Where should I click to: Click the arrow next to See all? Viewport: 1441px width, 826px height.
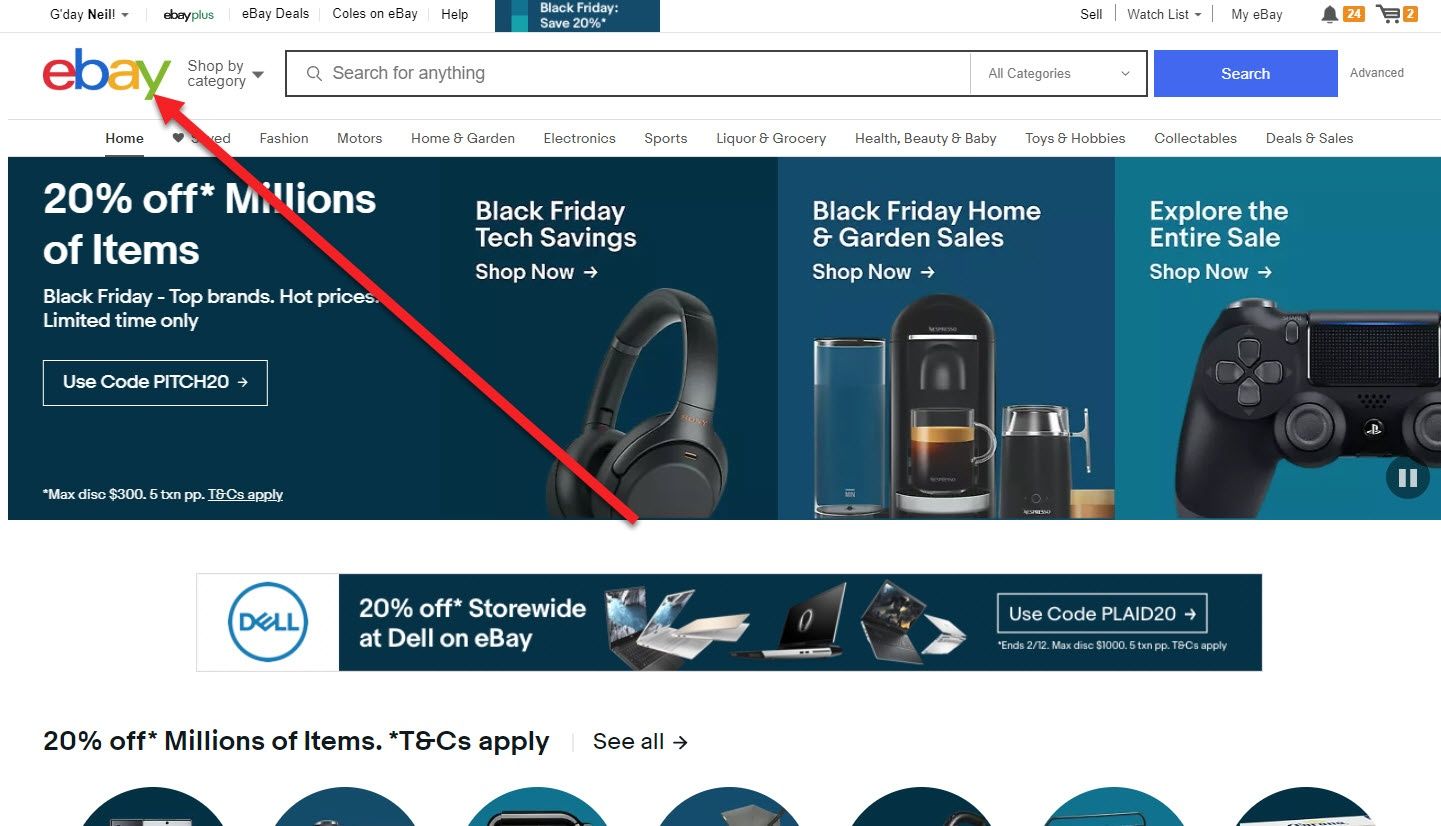[x=680, y=742]
